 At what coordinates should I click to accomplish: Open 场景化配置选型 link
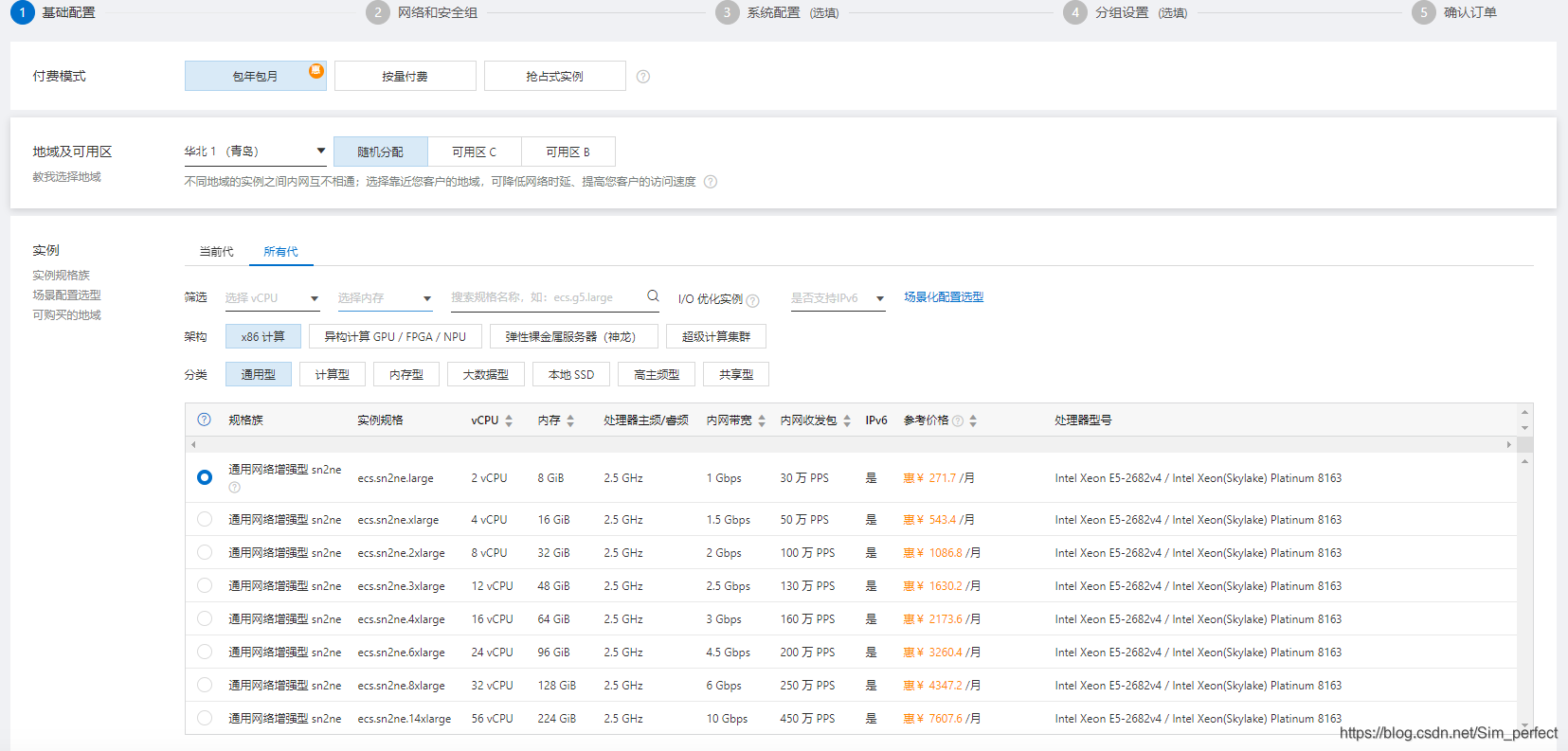point(944,297)
